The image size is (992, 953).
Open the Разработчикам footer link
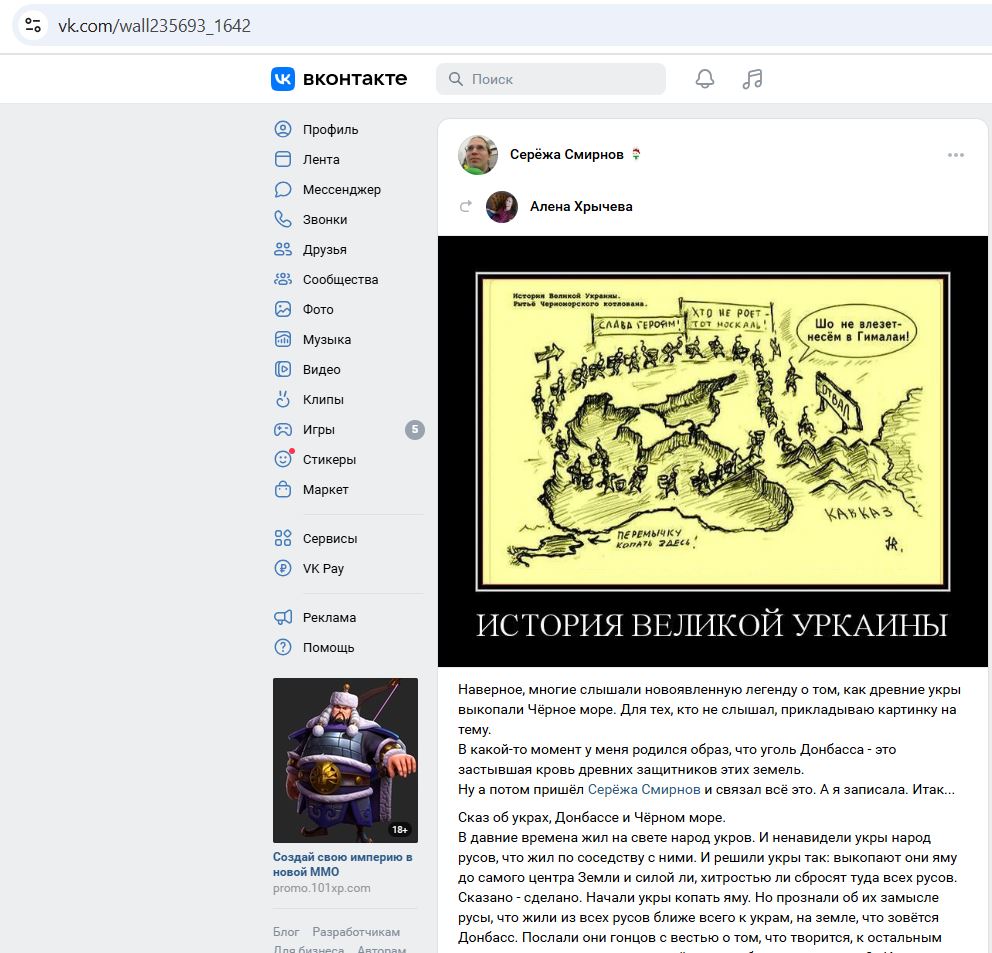[356, 932]
